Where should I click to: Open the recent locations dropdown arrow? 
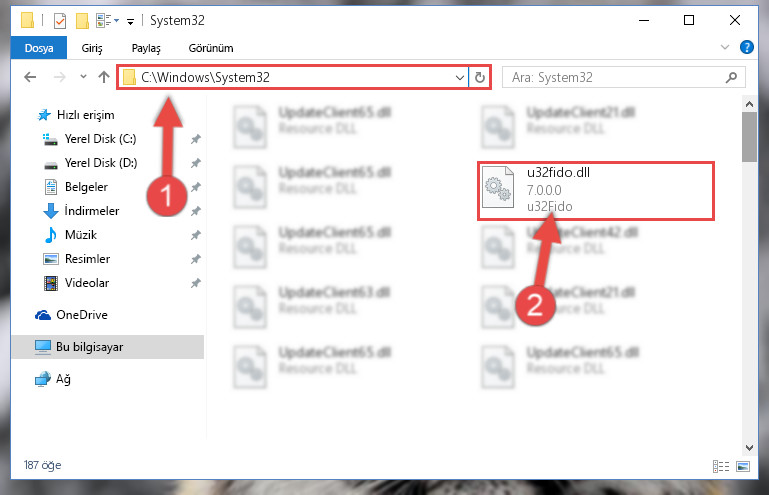click(x=83, y=77)
